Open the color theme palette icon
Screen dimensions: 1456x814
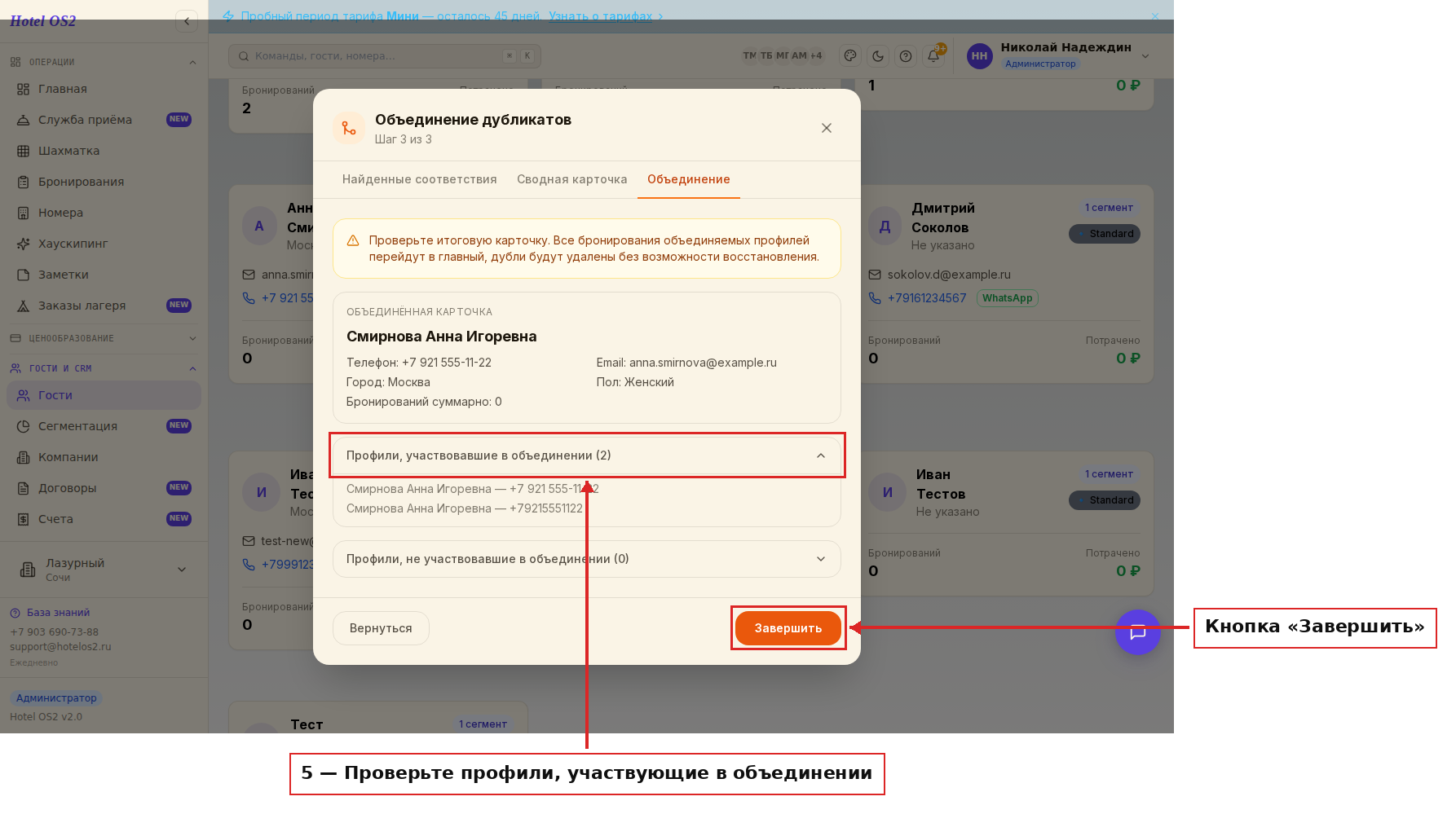click(x=850, y=56)
